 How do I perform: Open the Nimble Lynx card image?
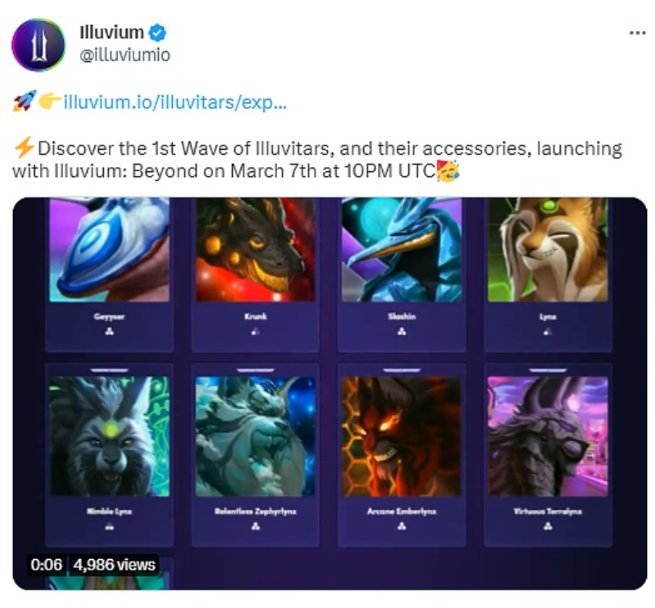(109, 436)
